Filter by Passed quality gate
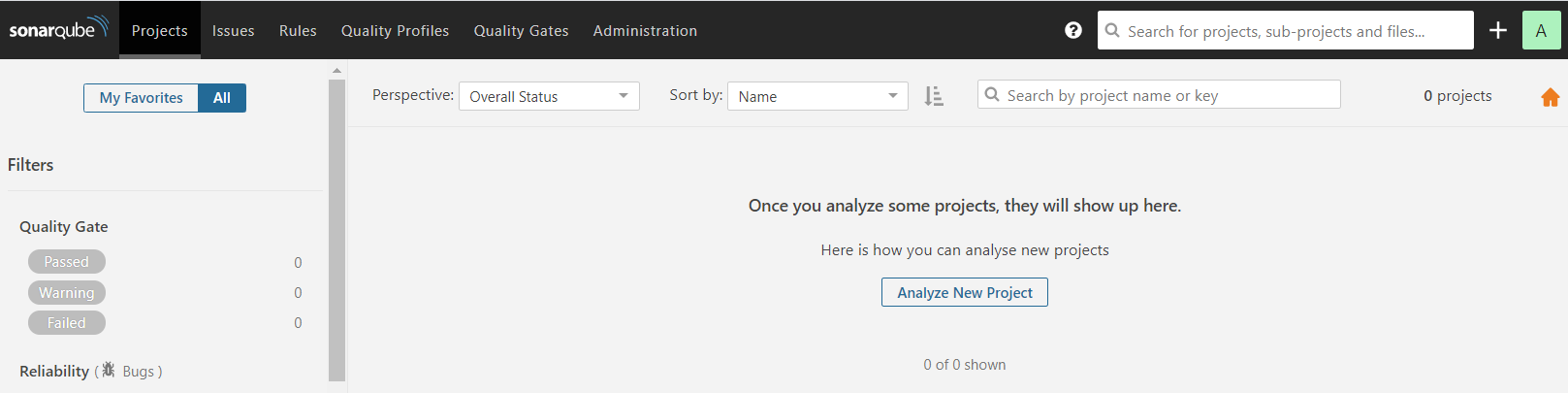The height and width of the screenshot is (393, 1568). 66,262
